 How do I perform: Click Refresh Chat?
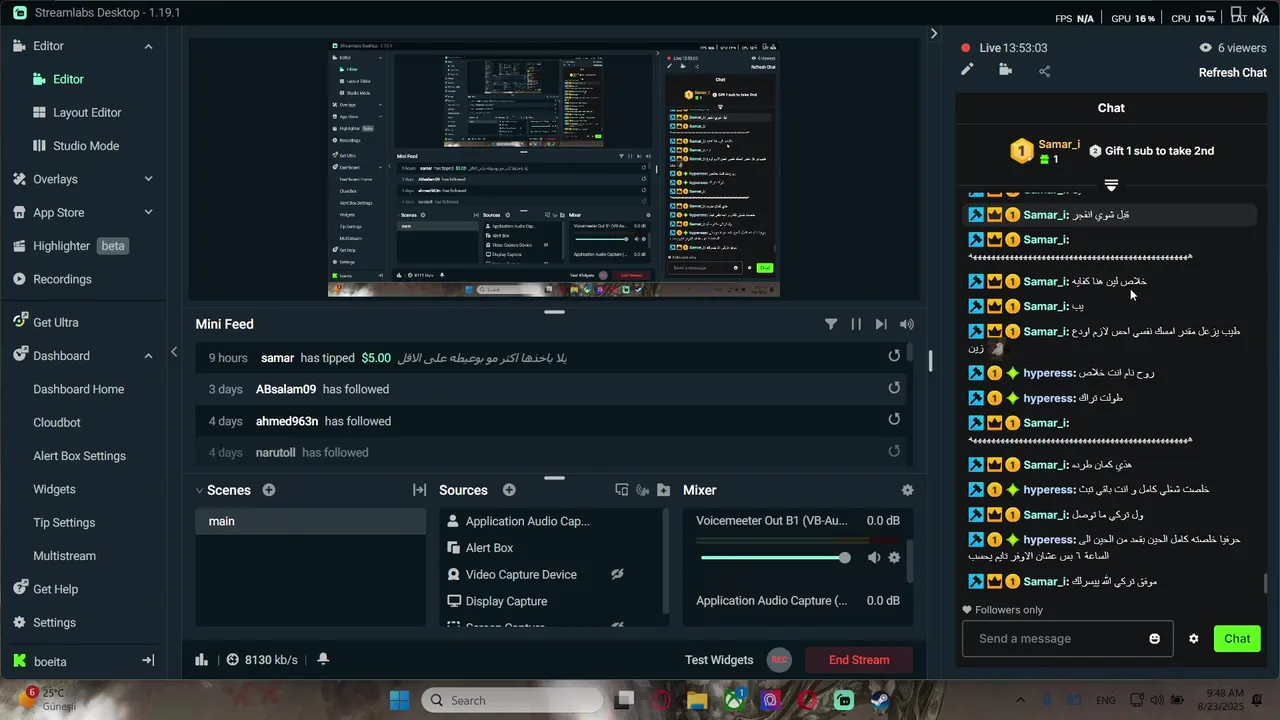pyautogui.click(x=1233, y=73)
